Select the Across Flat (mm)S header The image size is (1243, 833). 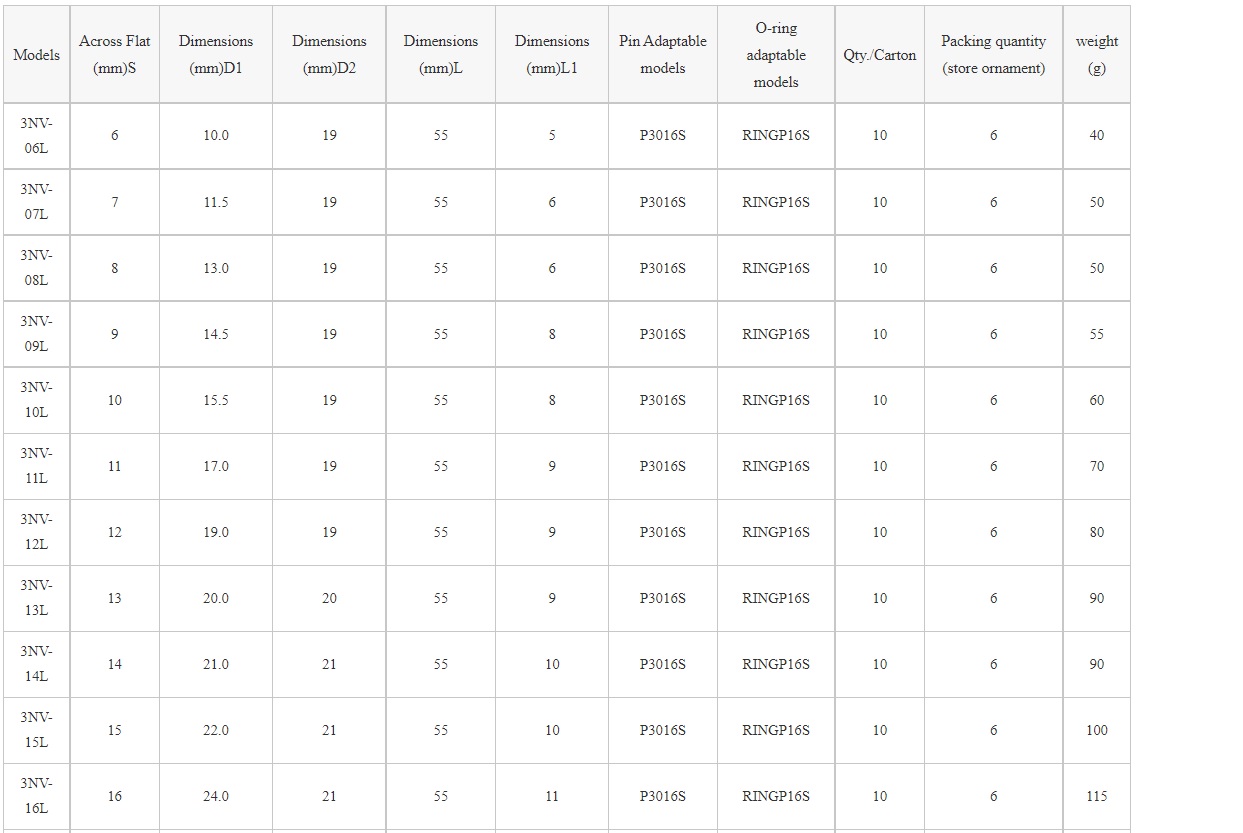click(x=115, y=55)
